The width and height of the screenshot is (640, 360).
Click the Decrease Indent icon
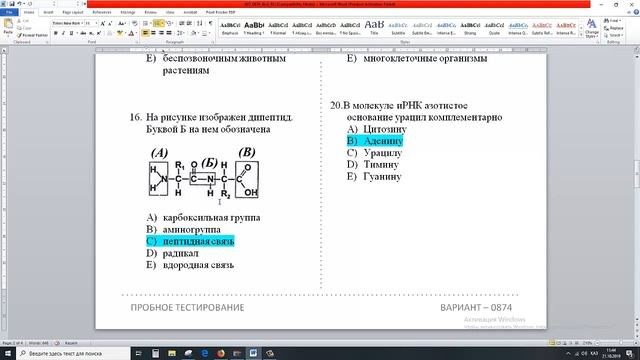tap(182, 24)
